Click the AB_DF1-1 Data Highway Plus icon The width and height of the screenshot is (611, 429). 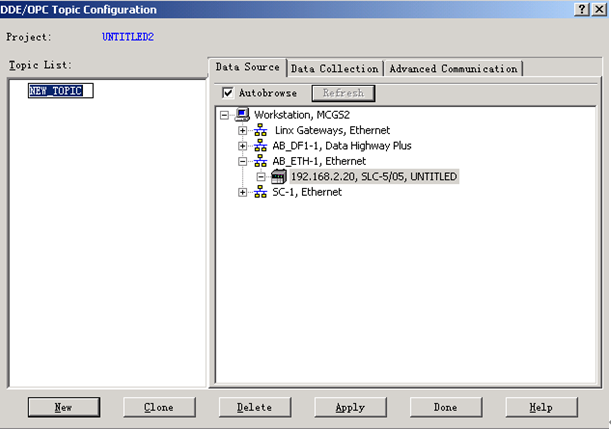(x=260, y=146)
